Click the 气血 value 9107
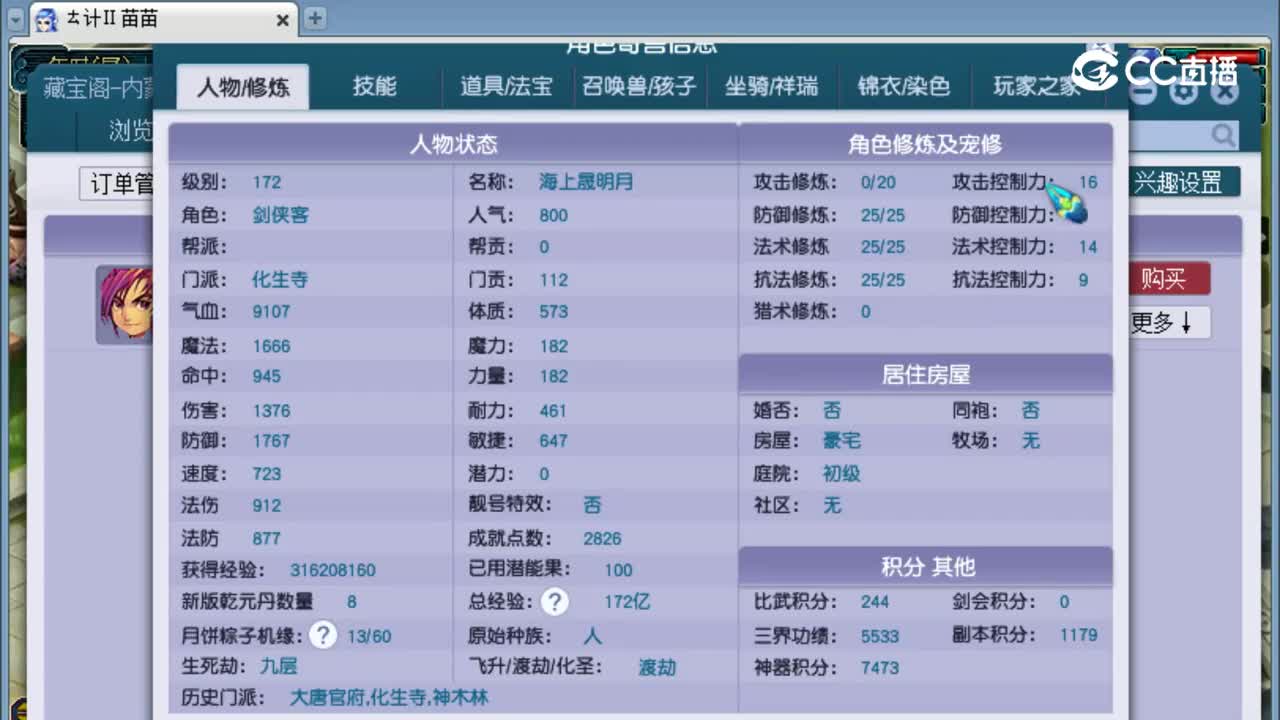Viewport: 1280px width, 720px height. pyautogui.click(x=271, y=311)
